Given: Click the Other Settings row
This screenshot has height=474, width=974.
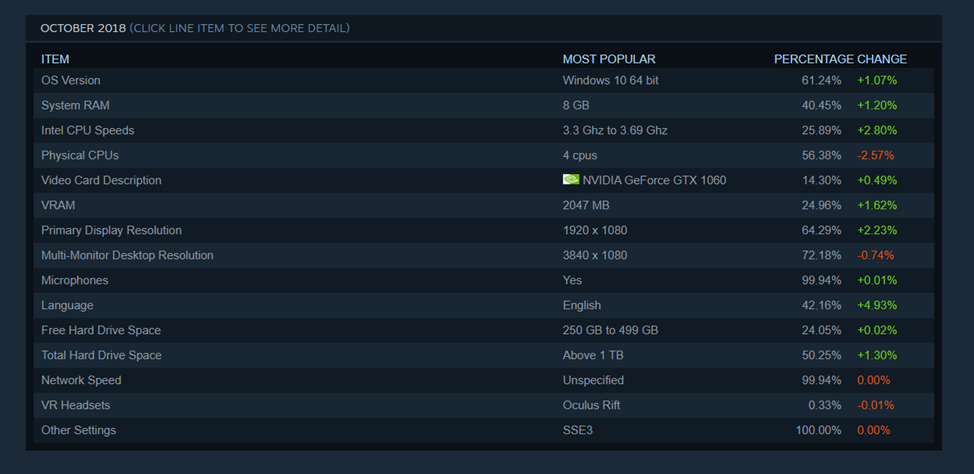Looking at the screenshot, I should coord(79,430).
